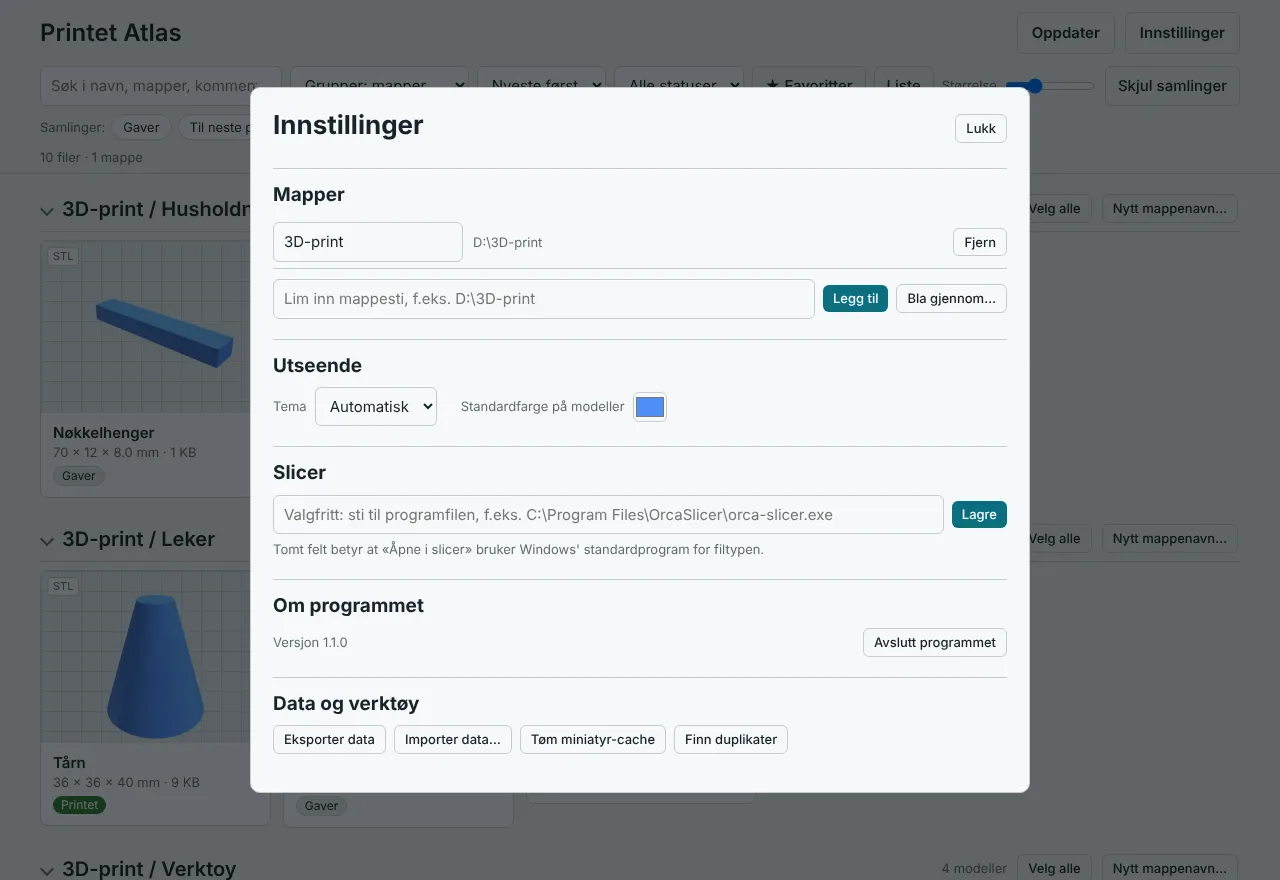Collapse the 3D-print / Husholdning group chevron

click(x=47, y=211)
